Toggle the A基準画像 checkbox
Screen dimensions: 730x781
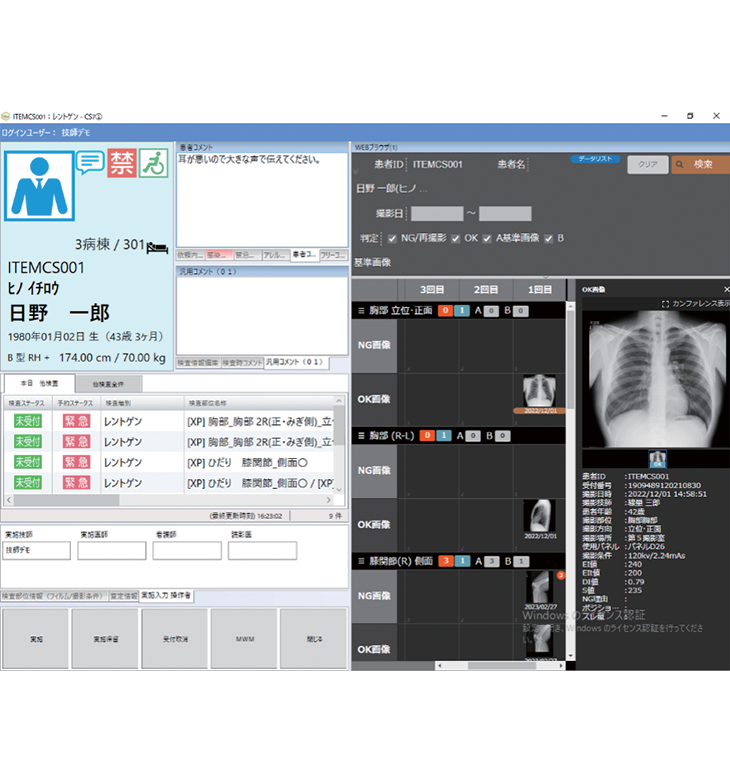[x=487, y=239]
